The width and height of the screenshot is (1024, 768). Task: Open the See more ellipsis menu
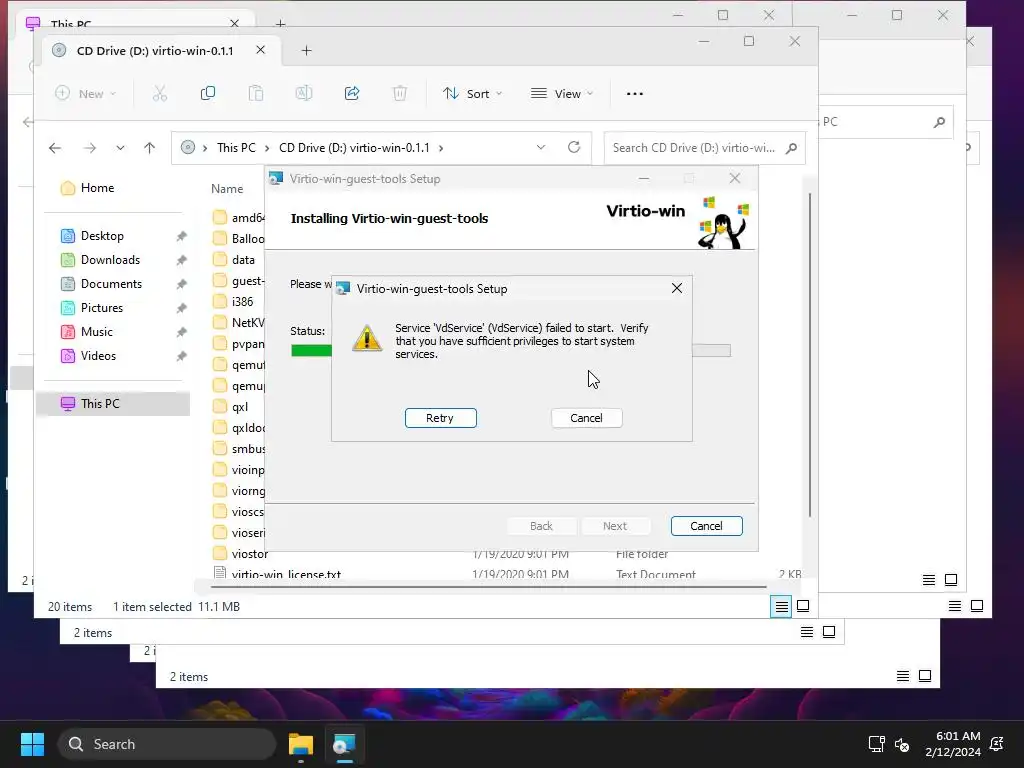(635, 93)
